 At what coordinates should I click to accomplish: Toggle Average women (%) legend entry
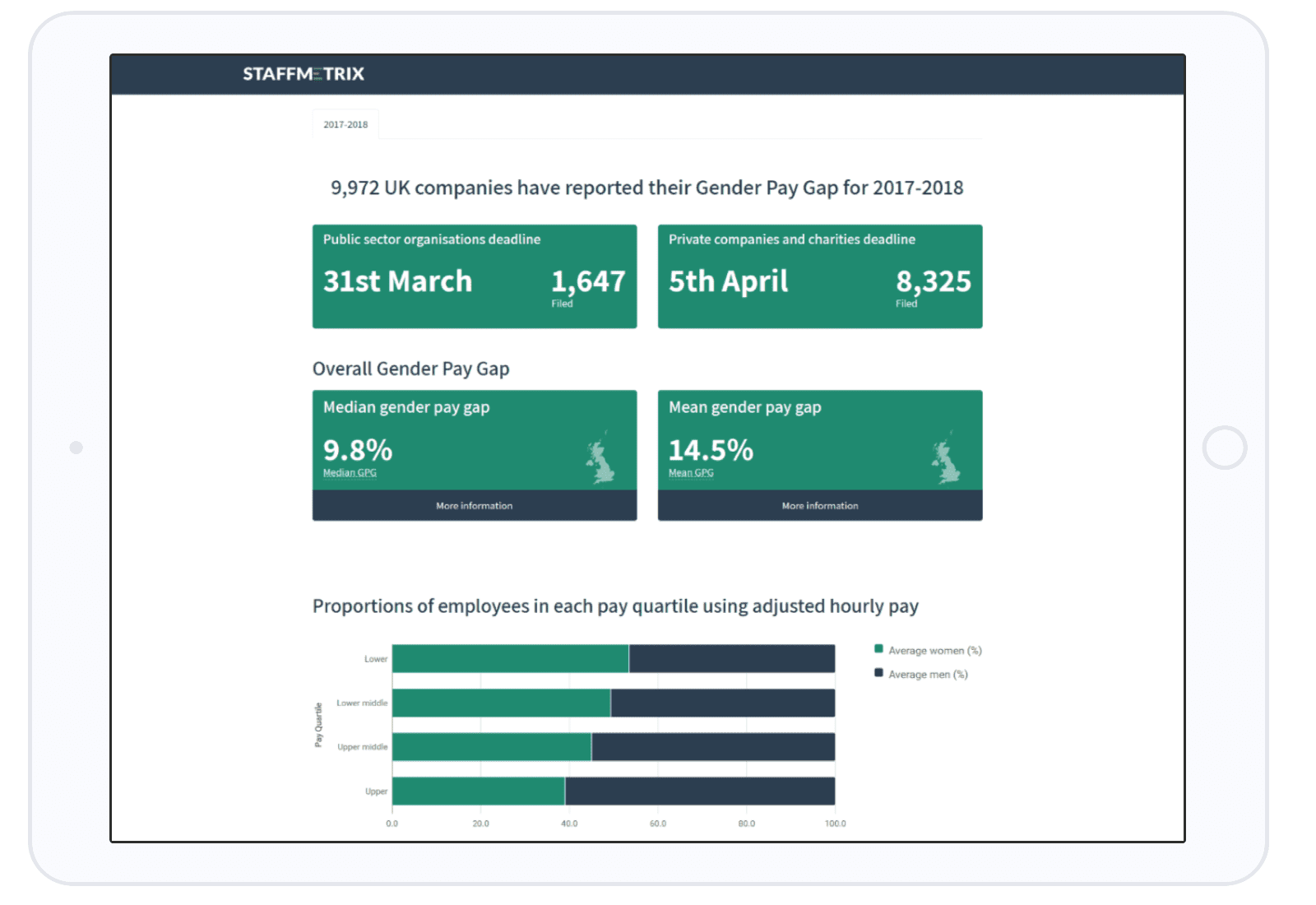coord(928,651)
